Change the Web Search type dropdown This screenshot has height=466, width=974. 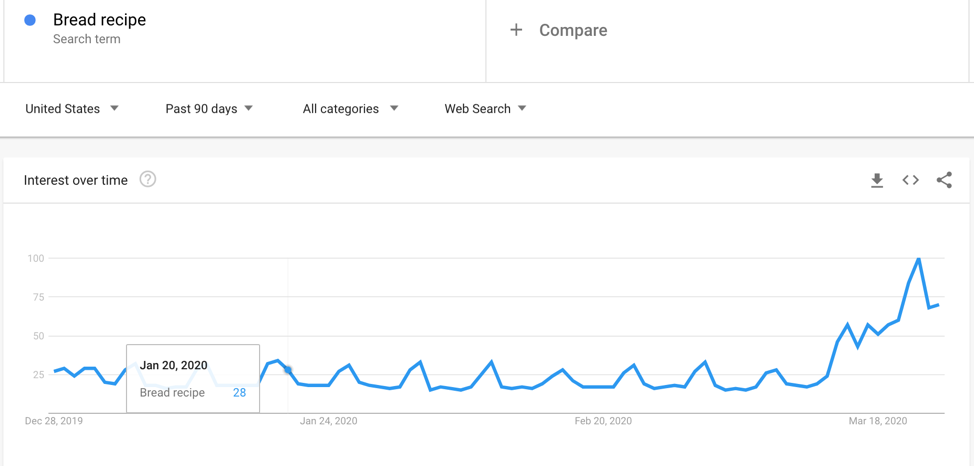coord(485,108)
